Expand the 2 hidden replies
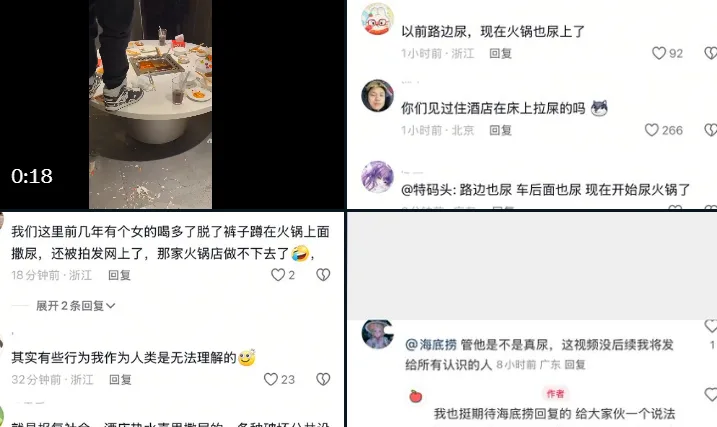 (x=75, y=305)
